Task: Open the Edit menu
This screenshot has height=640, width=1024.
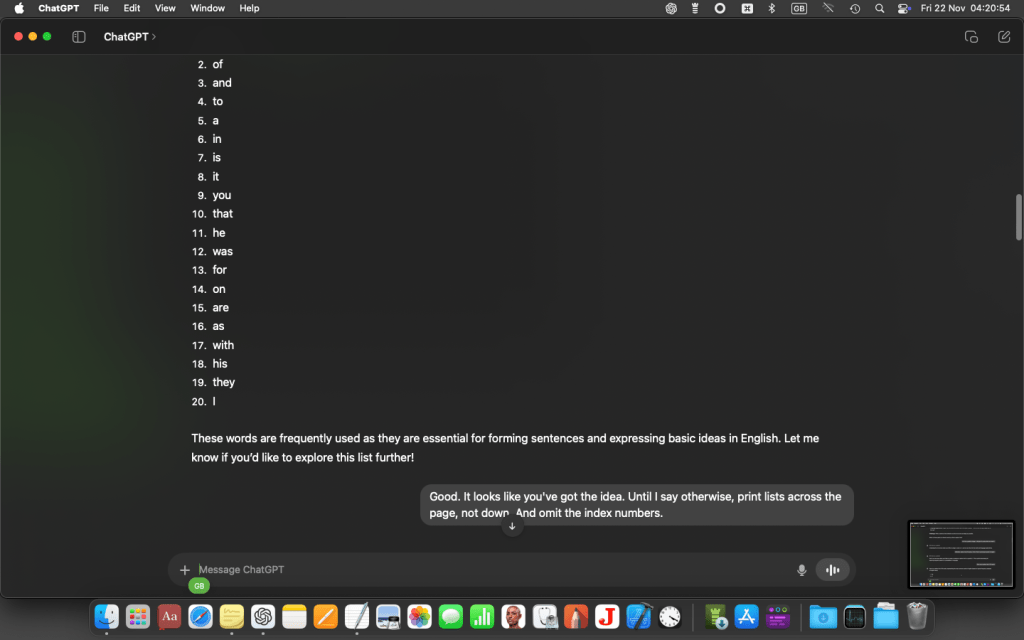Action: coord(132,8)
